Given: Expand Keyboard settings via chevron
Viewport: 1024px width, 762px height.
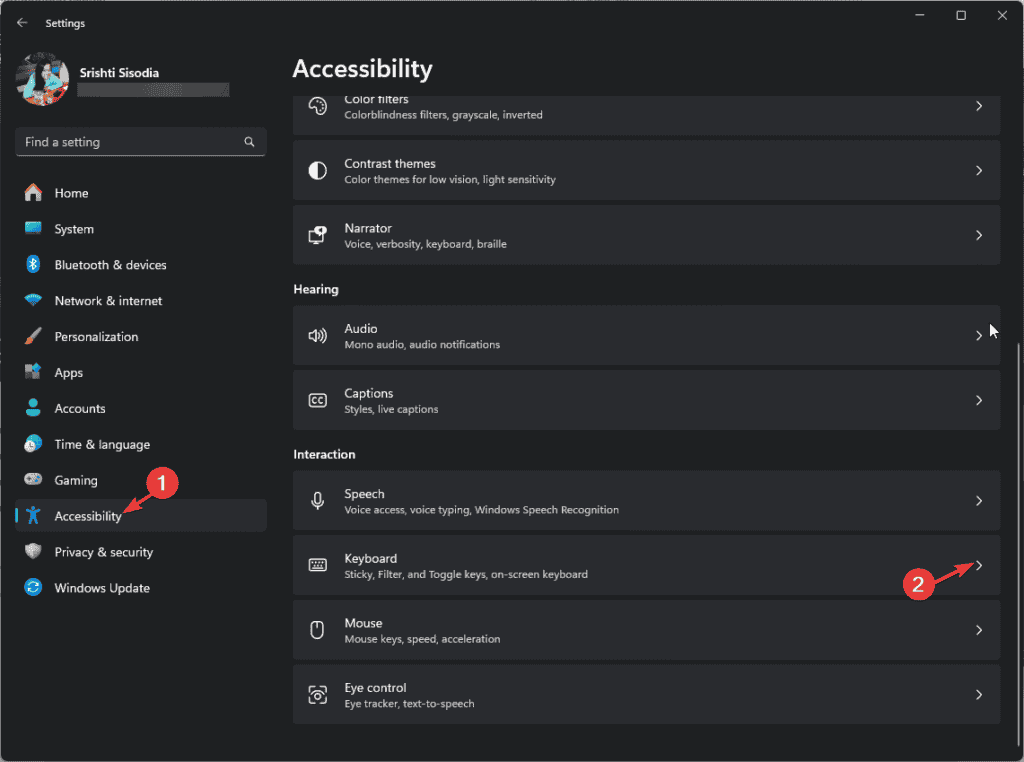Looking at the screenshot, I should [x=979, y=565].
